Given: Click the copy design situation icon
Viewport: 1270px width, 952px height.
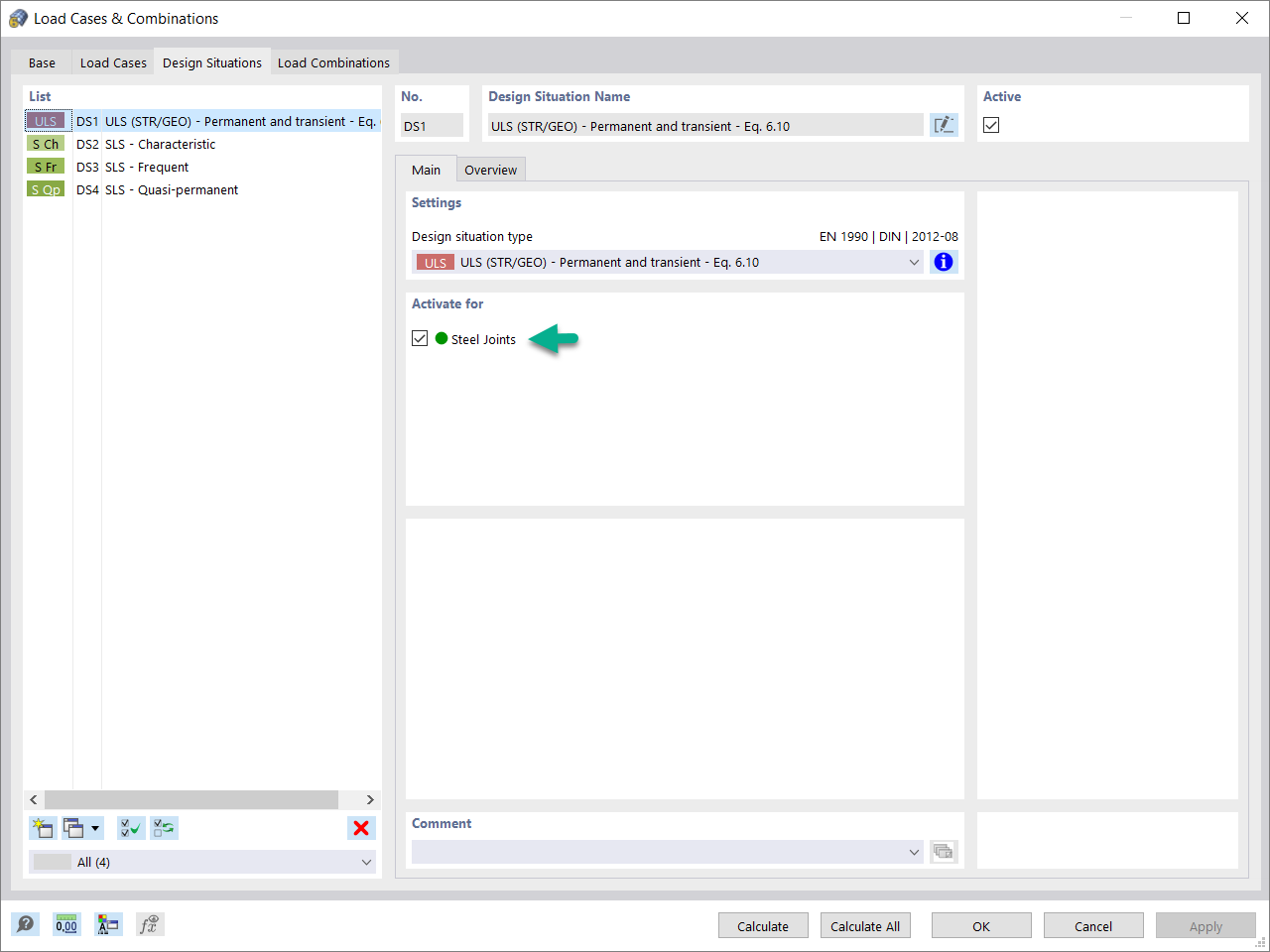Looking at the screenshot, I should coord(74,828).
